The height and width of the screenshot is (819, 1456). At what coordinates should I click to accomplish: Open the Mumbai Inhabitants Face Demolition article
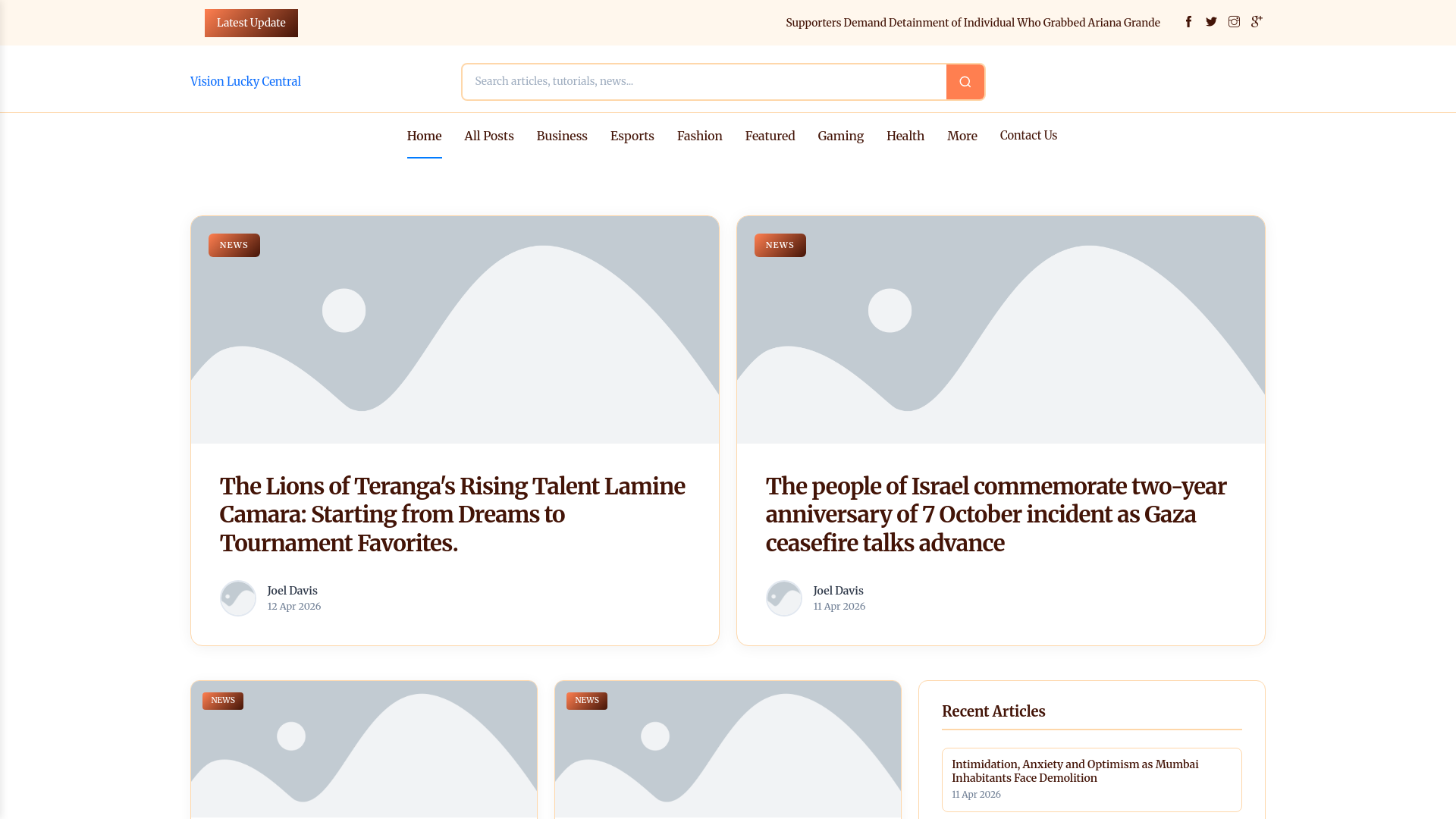coord(1075,770)
